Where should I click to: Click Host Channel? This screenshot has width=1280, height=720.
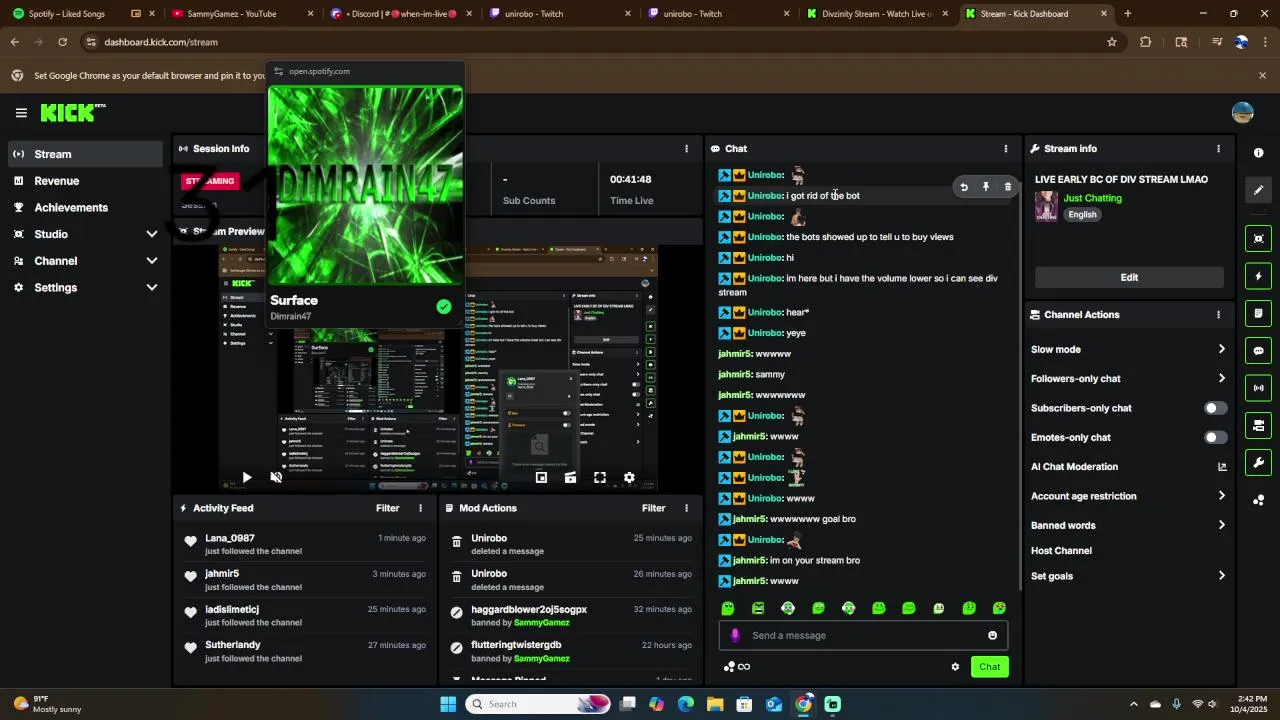(1061, 551)
